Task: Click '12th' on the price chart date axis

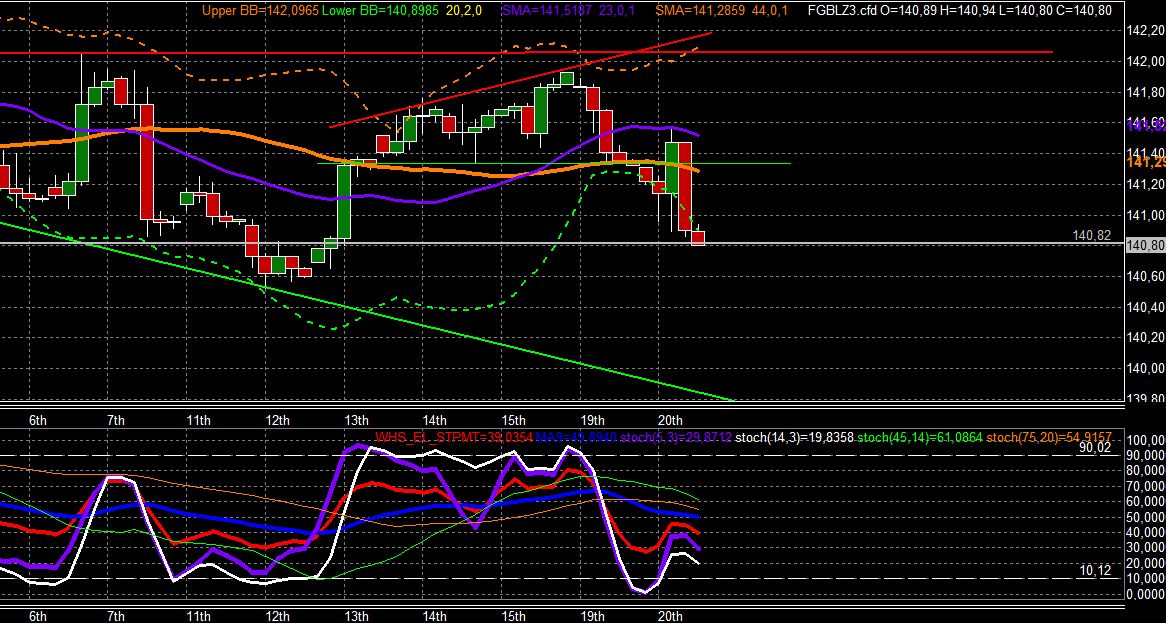Action: point(277,420)
